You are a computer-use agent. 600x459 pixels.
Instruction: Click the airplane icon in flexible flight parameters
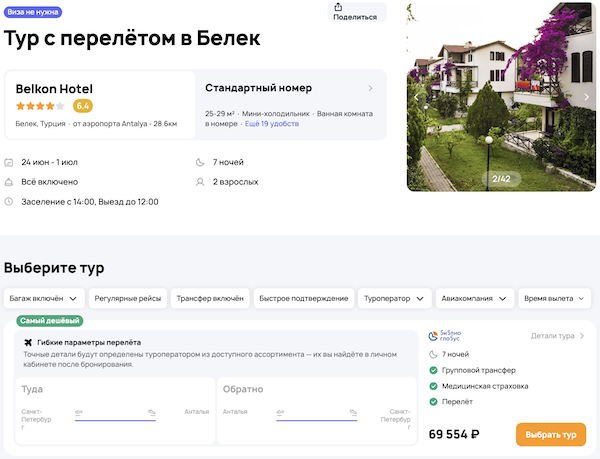pos(28,342)
